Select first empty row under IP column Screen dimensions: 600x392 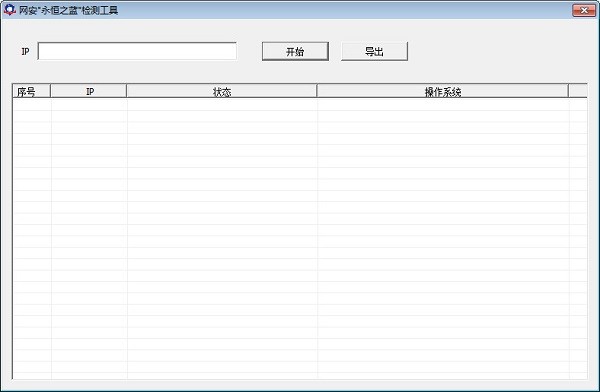click(89, 105)
